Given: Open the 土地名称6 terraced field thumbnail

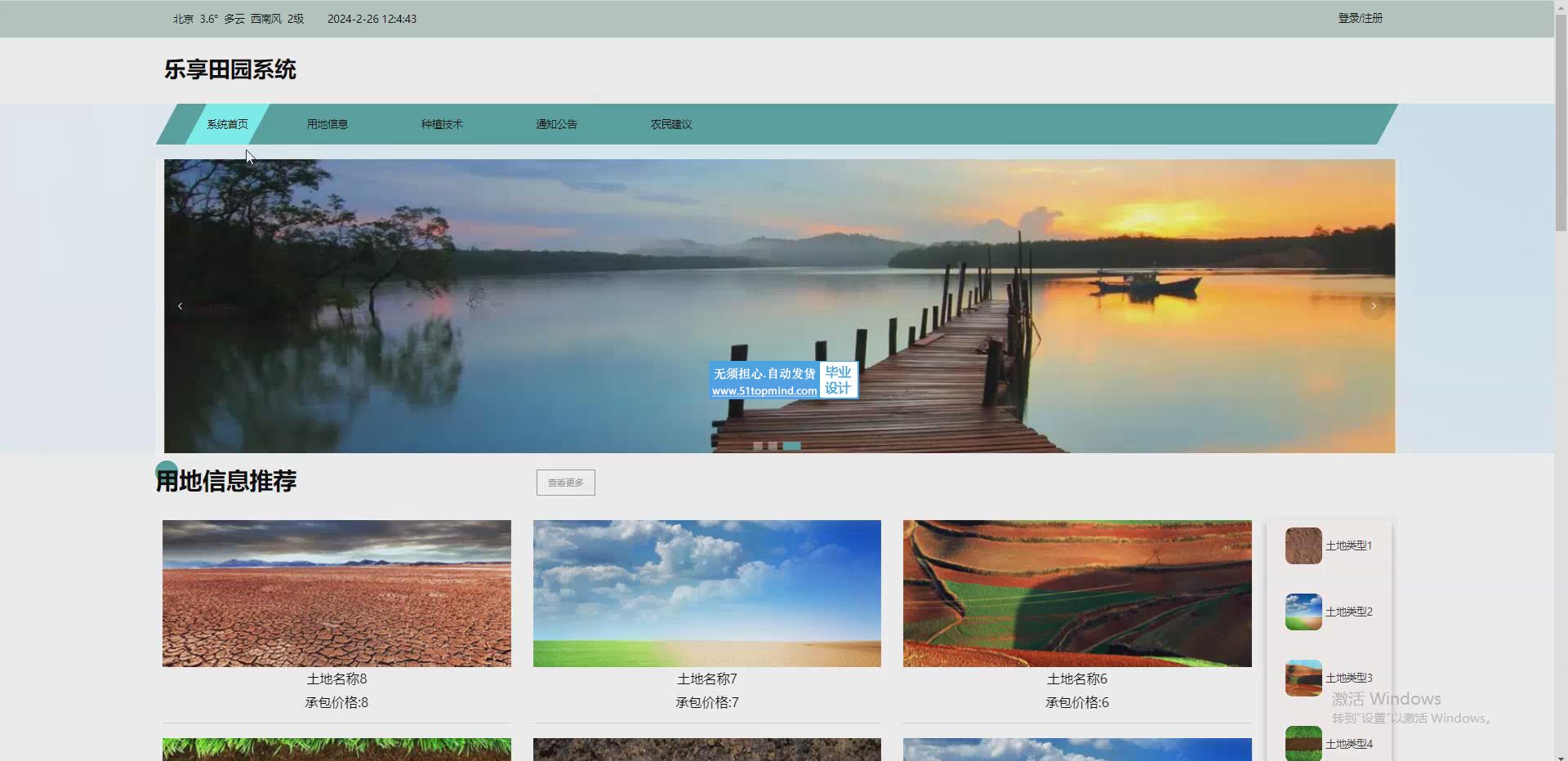Looking at the screenshot, I should pyautogui.click(x=1077, y=594).
